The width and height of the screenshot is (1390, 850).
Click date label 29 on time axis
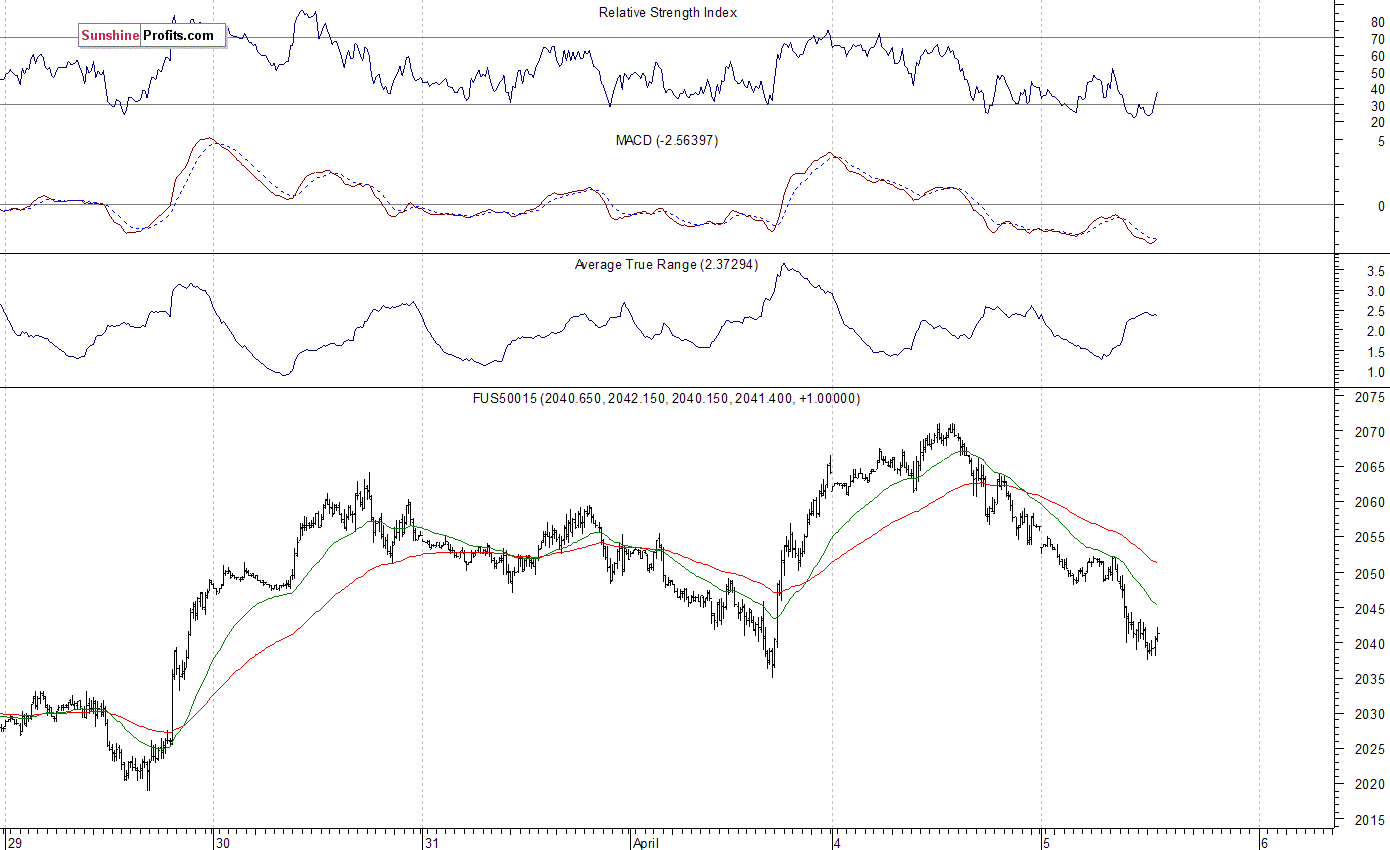[x=14, y=842]
